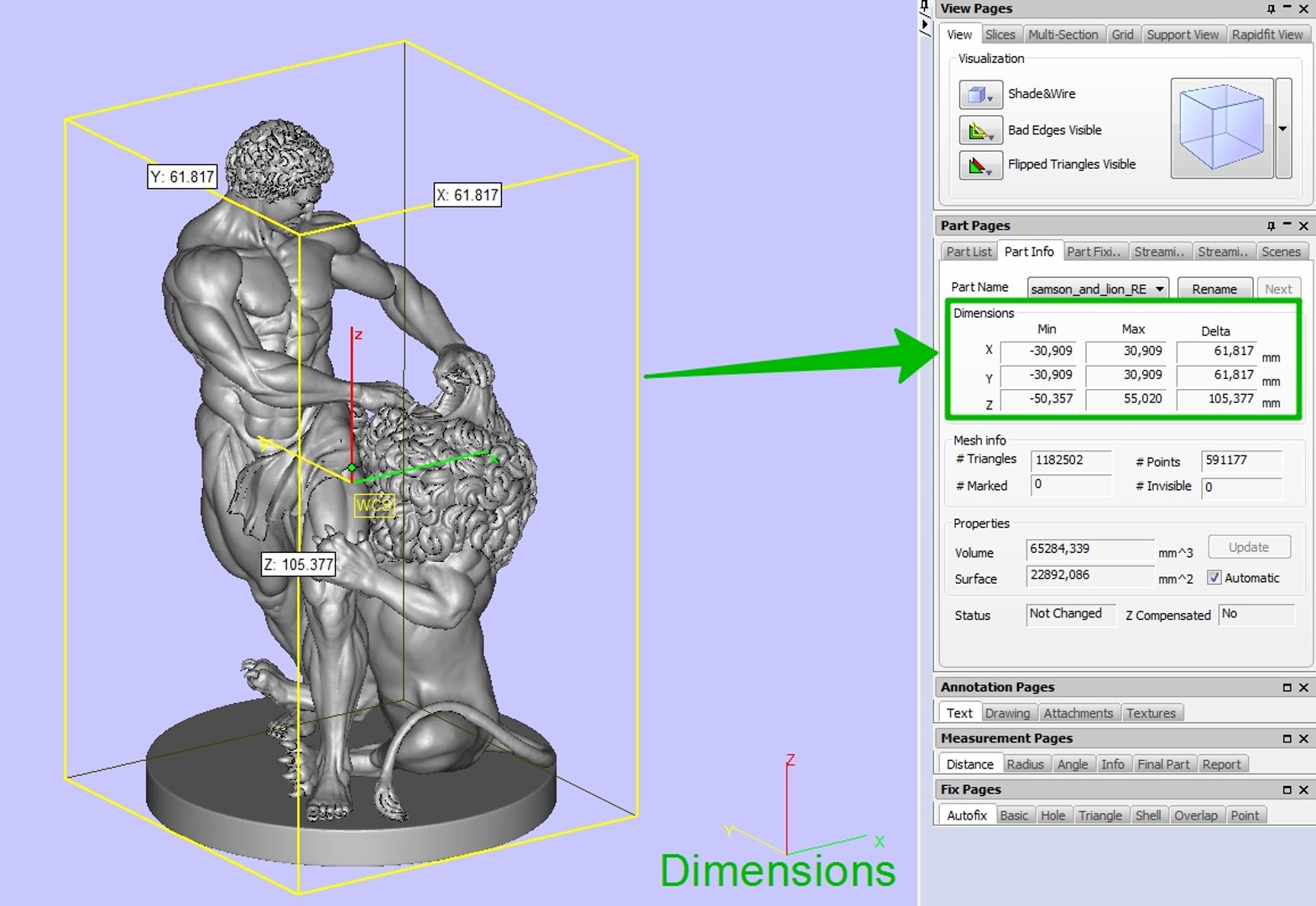
Task: Open the Radius measurement tab
Action: pos(1025,764)
